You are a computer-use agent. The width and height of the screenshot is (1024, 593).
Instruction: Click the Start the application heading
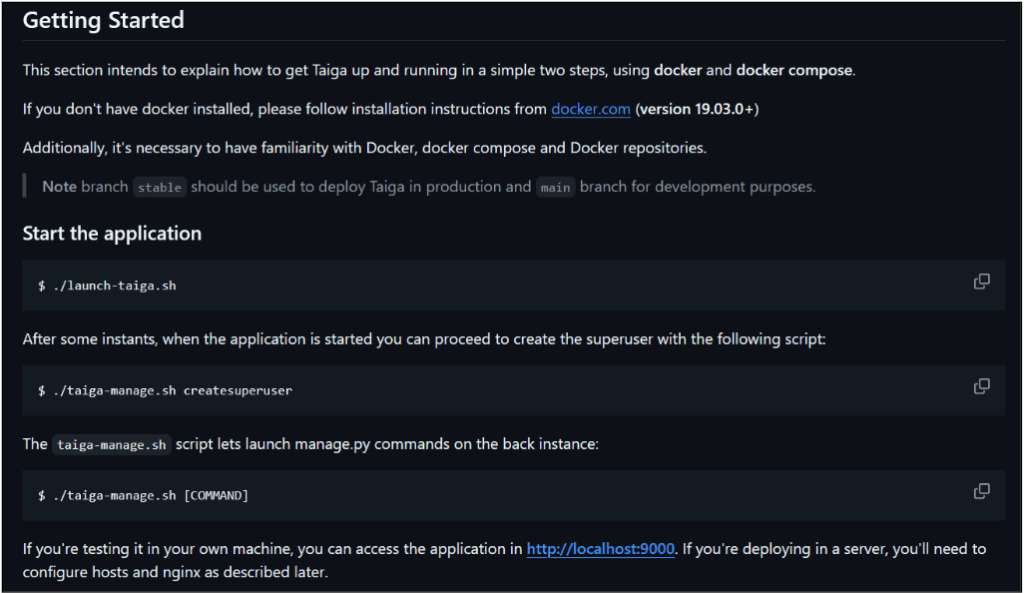coord(112,234)
